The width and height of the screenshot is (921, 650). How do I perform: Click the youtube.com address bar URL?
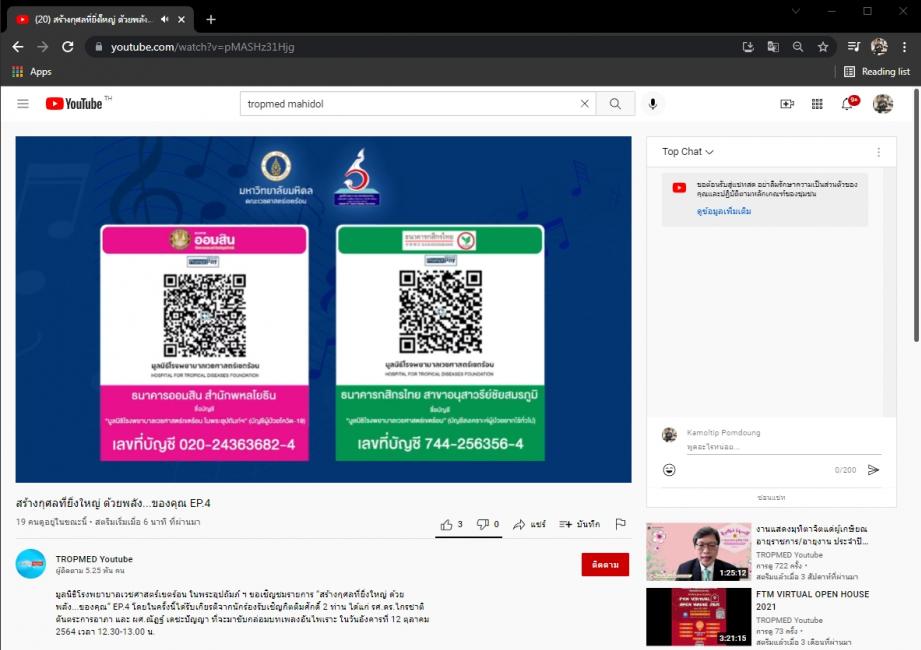[203, 47]
